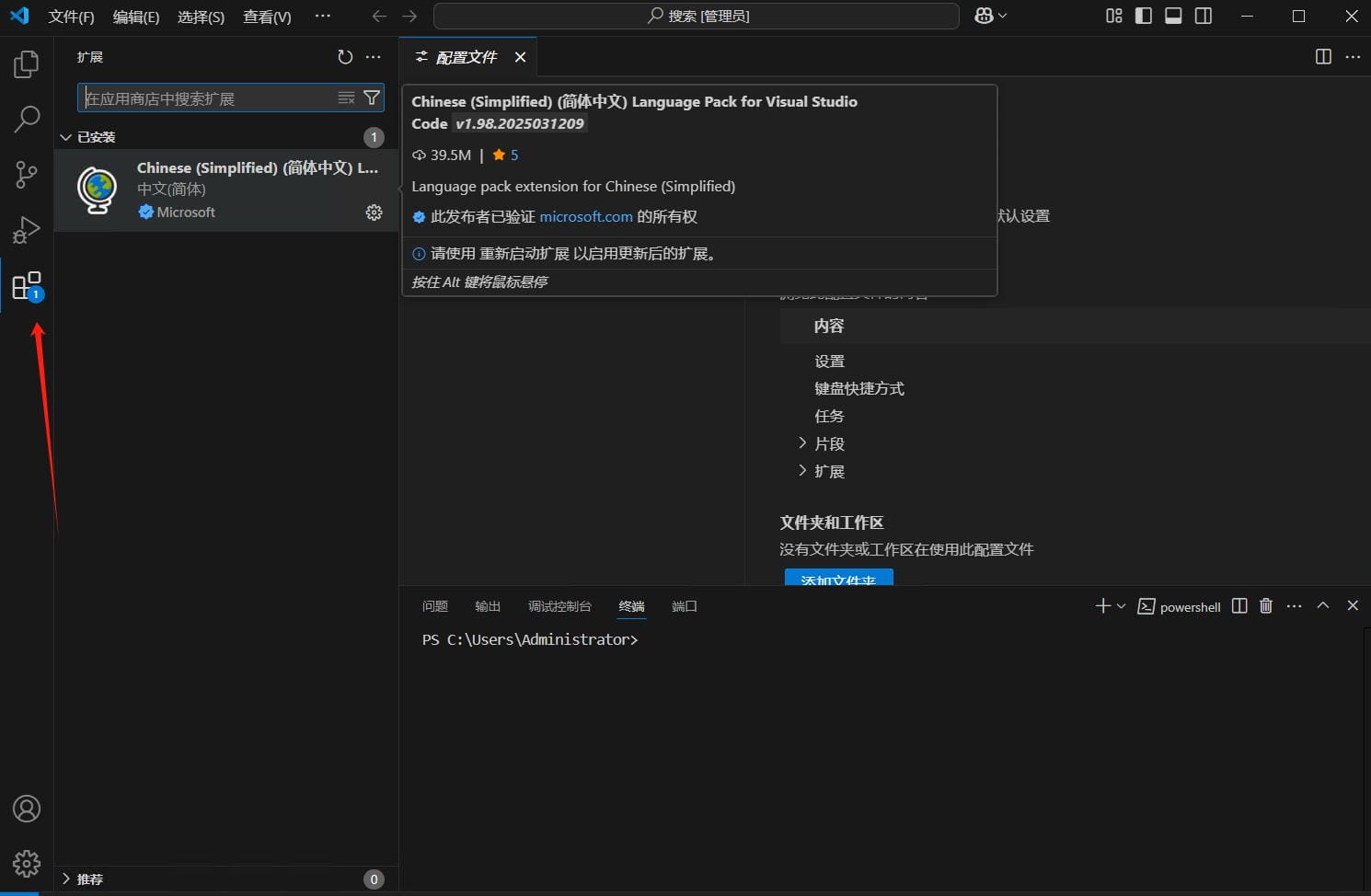Expand the 推荐 recommended section
Viewport: 1371px width, 896px height.
click(x=66, y=879)
